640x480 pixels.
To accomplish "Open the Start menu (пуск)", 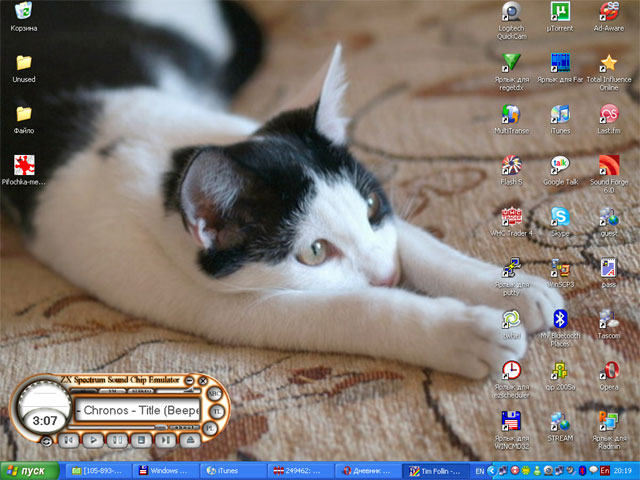I will [x=27, y=470].
